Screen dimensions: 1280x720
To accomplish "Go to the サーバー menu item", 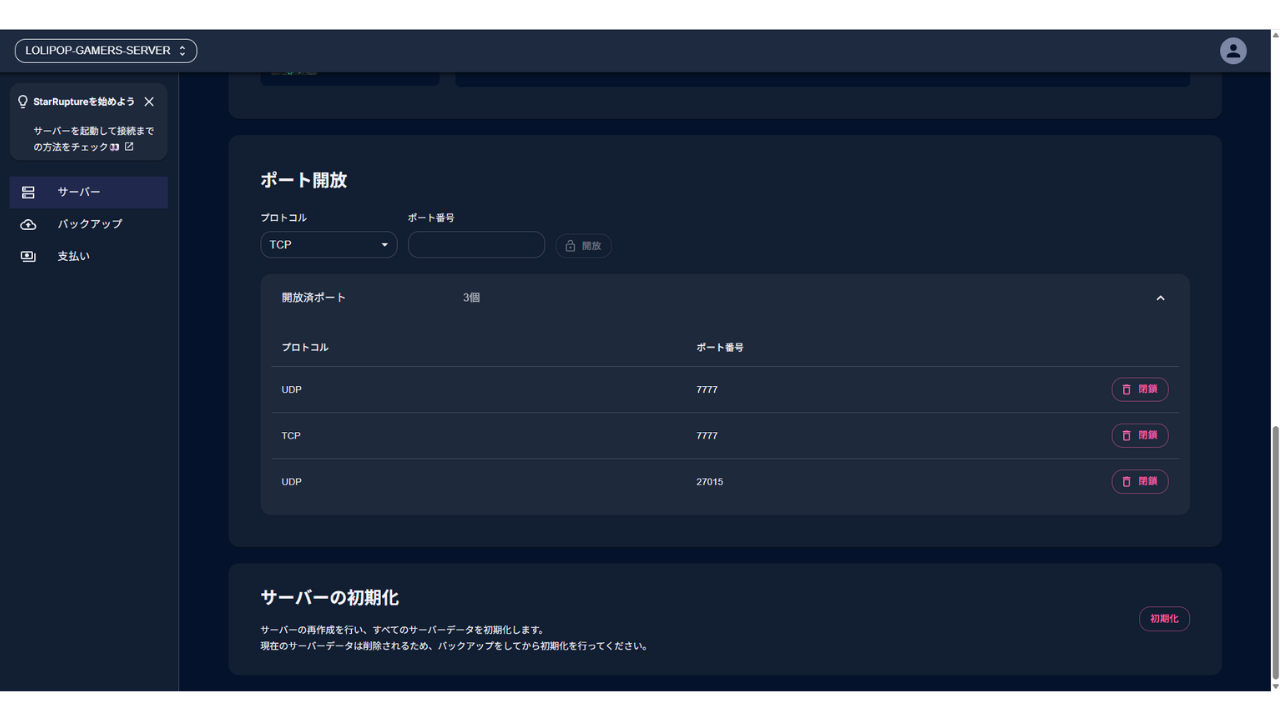I will (x=89, y=192).
